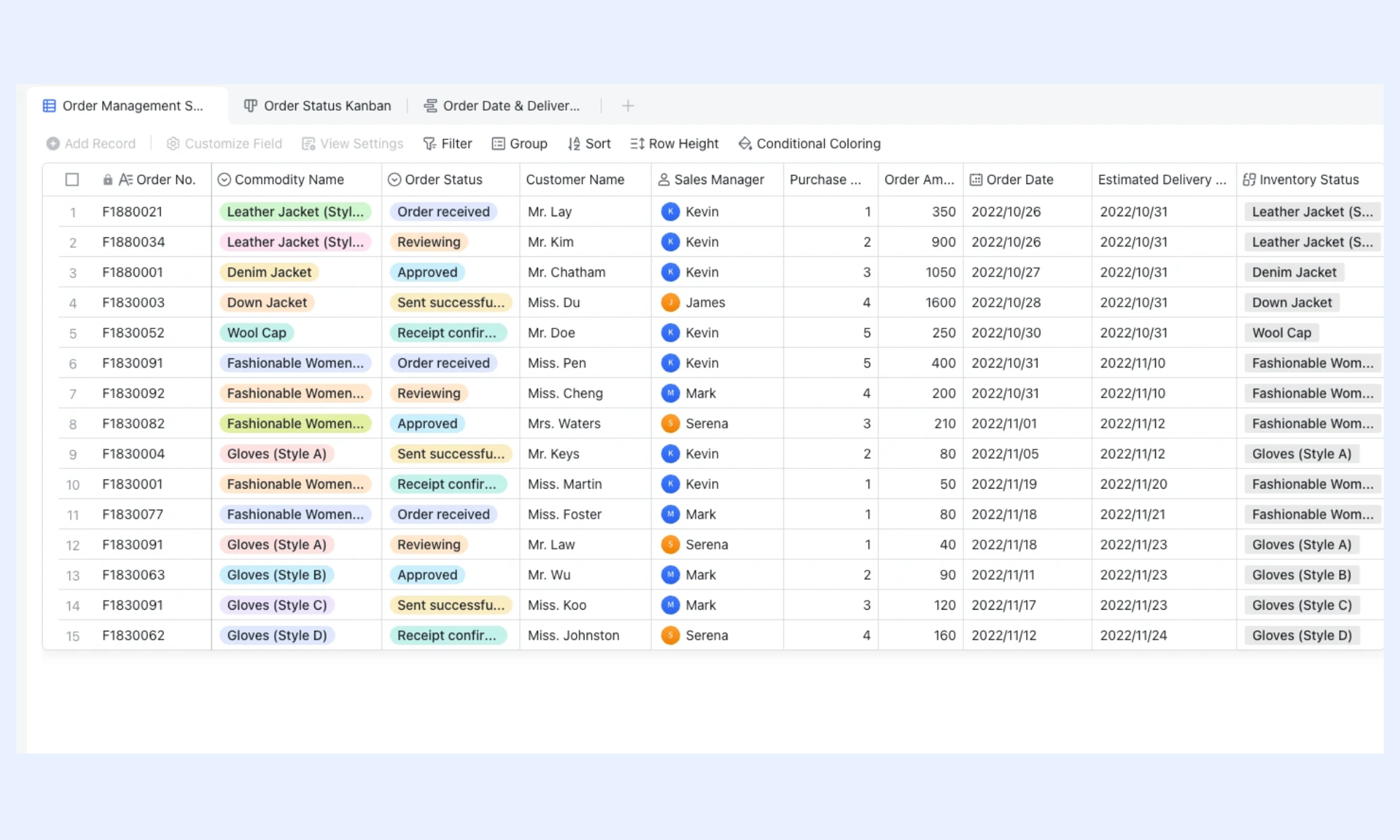Image resolution: width=1400 pixels, height=840 pixels.
Task: Open the Order Status column dropdown icon
Action: point(394,180)
